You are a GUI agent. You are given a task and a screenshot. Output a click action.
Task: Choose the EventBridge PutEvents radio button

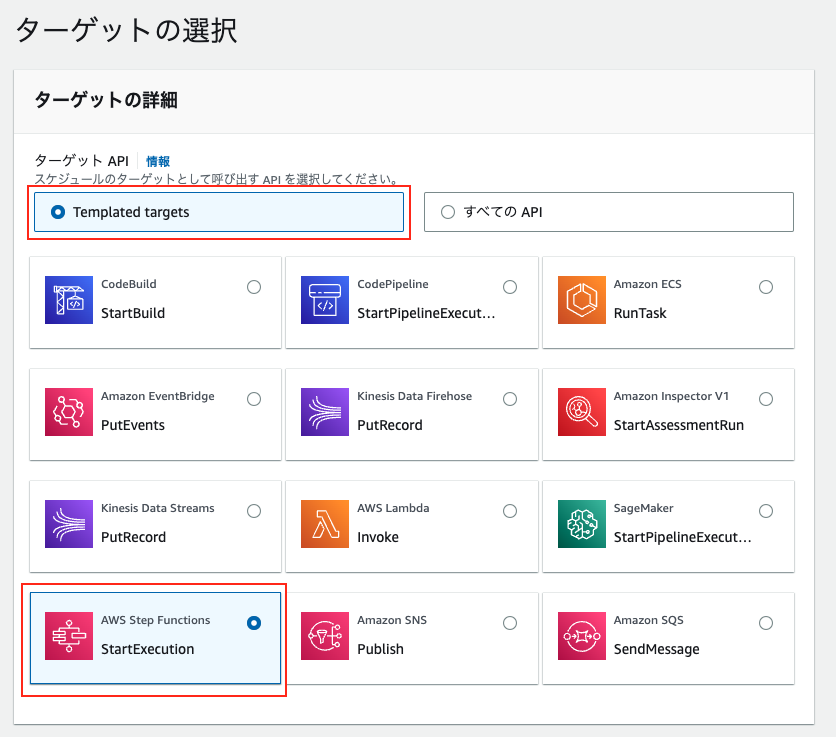pos(254,399)
